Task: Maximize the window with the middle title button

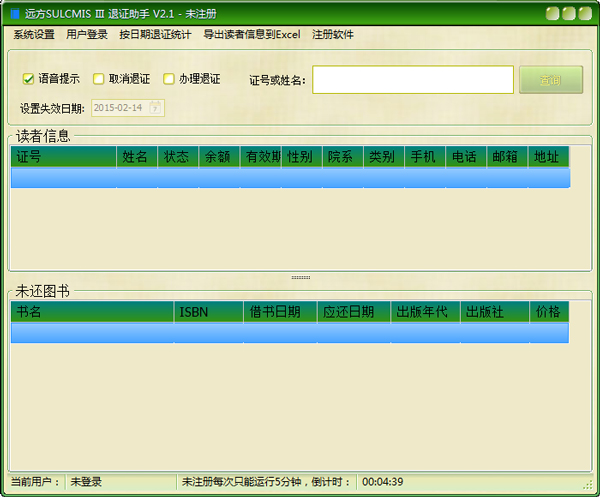Action: 569,13
